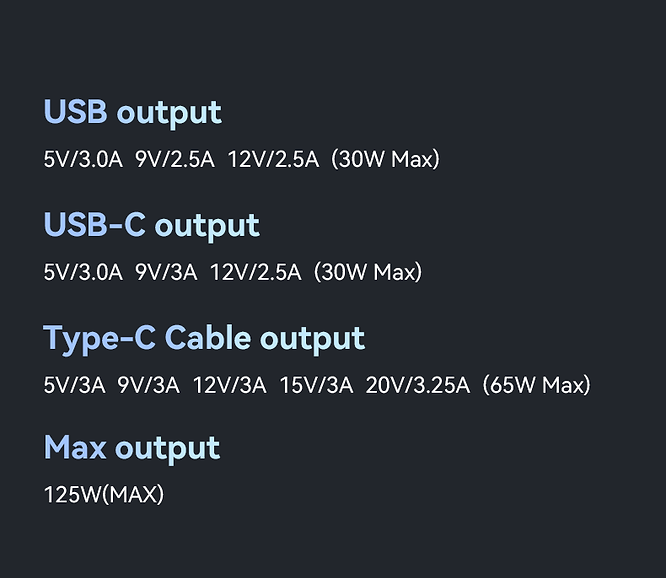Click "(30W Max)" in the USB output line
The image size is (666, 578).
pos(385,159)
